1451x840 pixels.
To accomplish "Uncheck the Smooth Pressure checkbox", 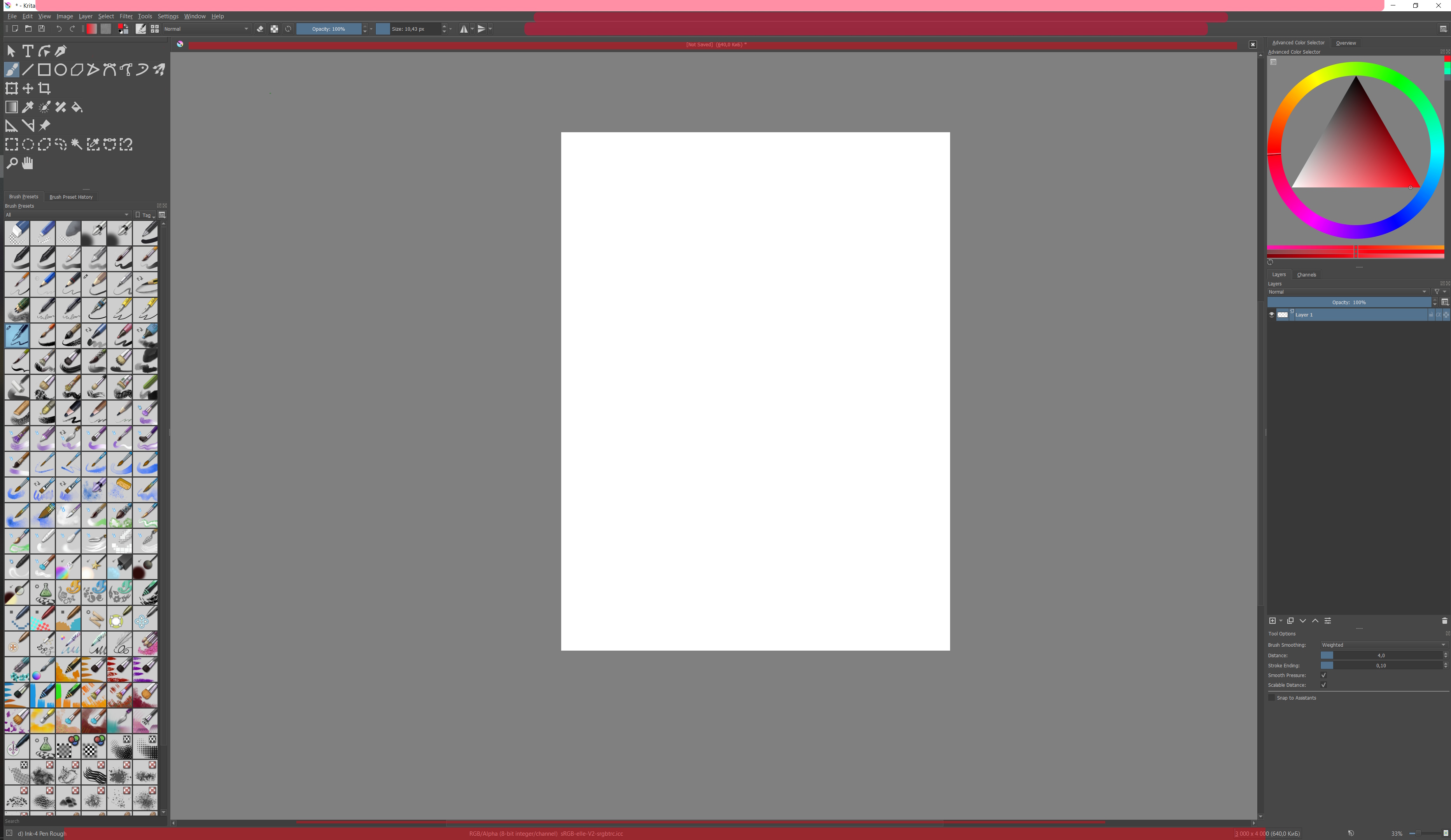I will point(1323,675).
